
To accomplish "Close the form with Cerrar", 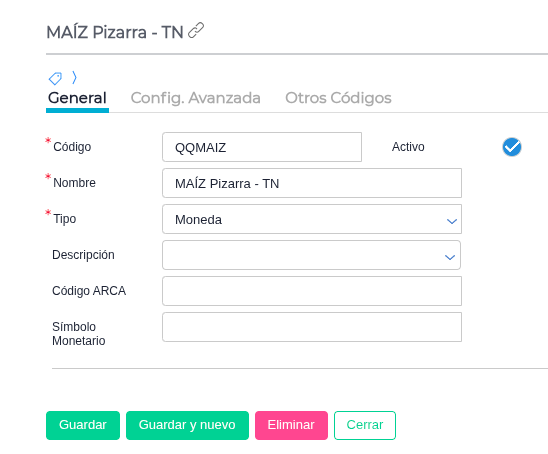I will [x=365, y=425].
